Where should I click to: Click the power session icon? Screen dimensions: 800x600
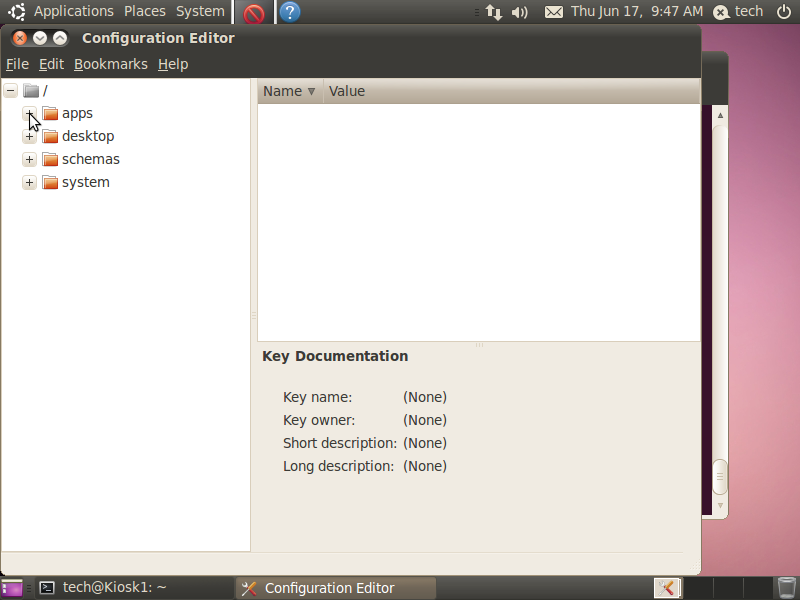coord(784,12)
